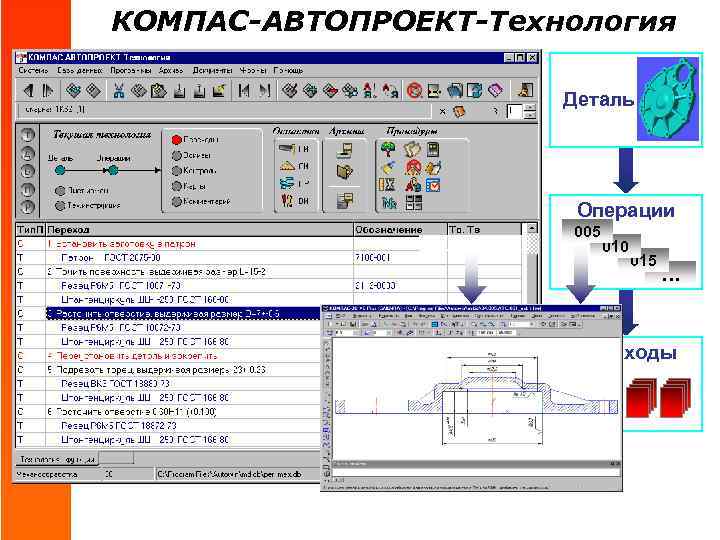Click the blue rolled sheets toolbar icon
This screenshot has width=720, height=540.
[x=455, y=90]
